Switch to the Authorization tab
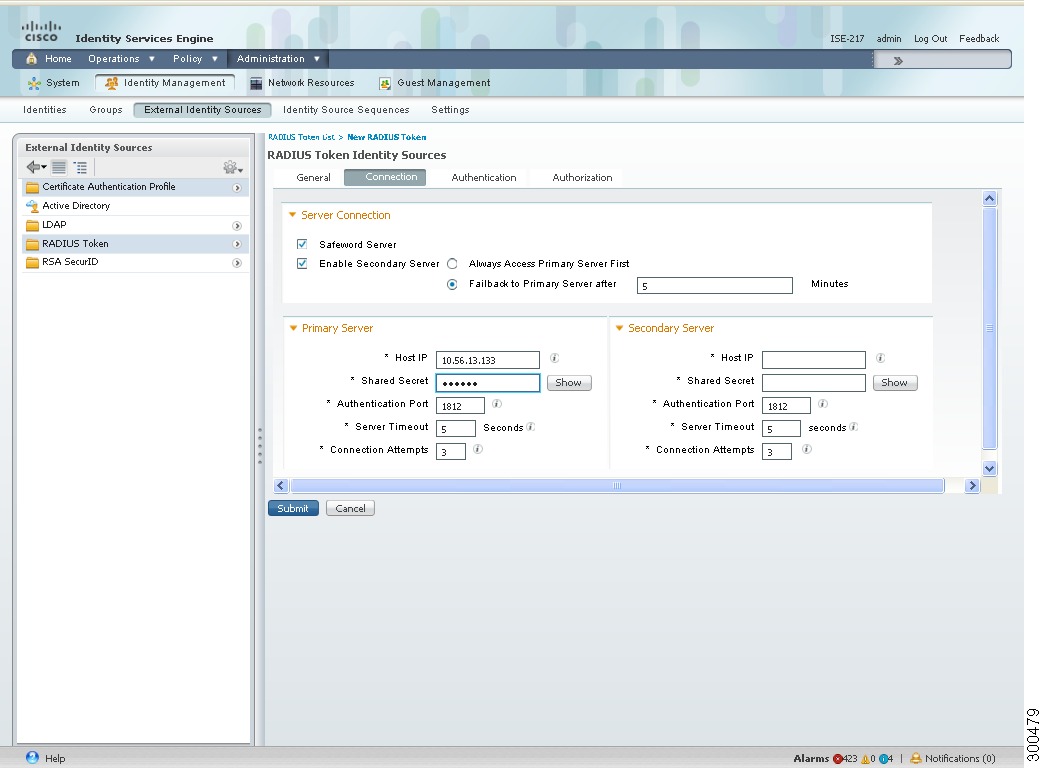The image size is (1044, 768). pyautogui.click(x=582, y=177)
